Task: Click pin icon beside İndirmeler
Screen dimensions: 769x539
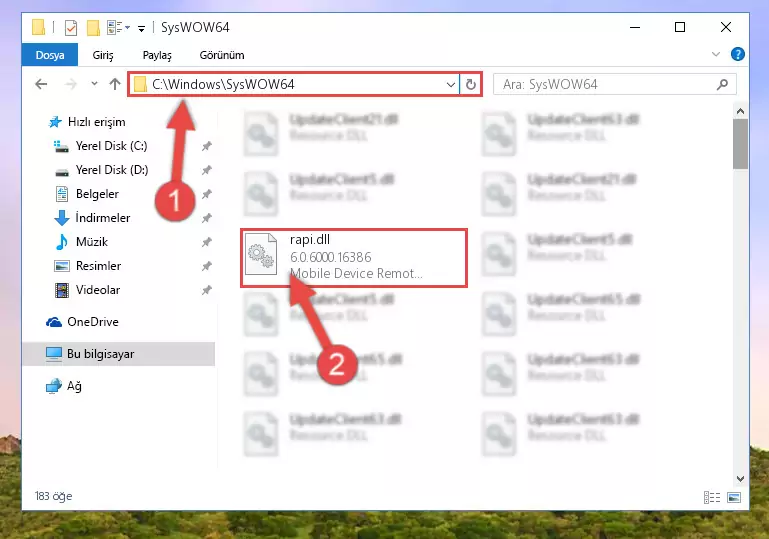Action: [206, 218]
